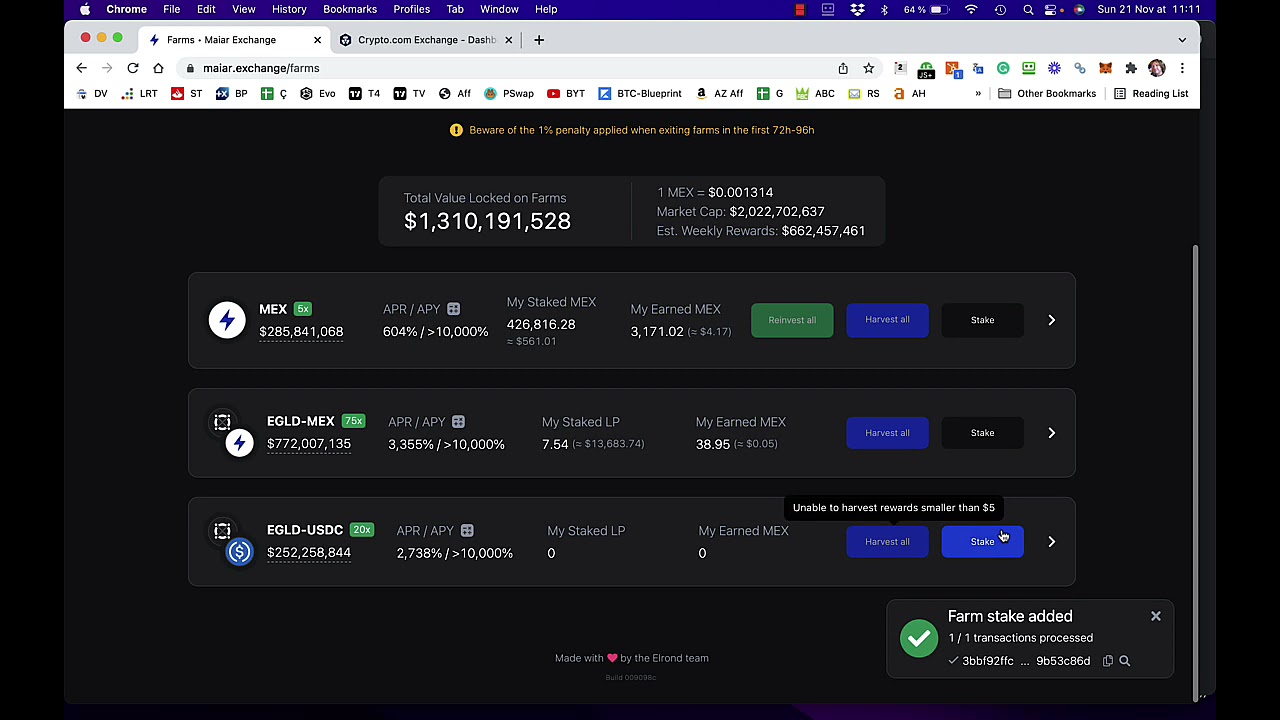Image resolution: width=1280 pixels, height=720 pixels.
Task: Open Chrome three-dot menu
Action: (x=1182, y=68)
